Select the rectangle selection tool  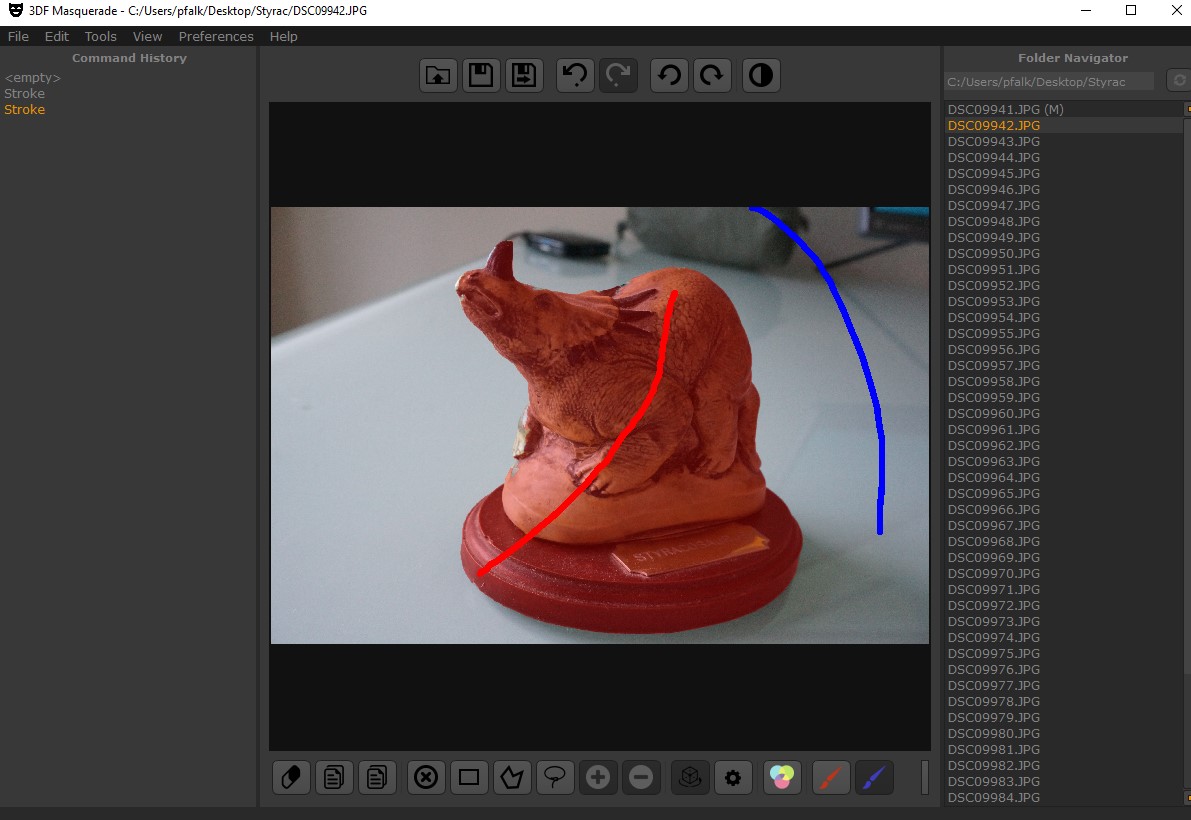469,777
